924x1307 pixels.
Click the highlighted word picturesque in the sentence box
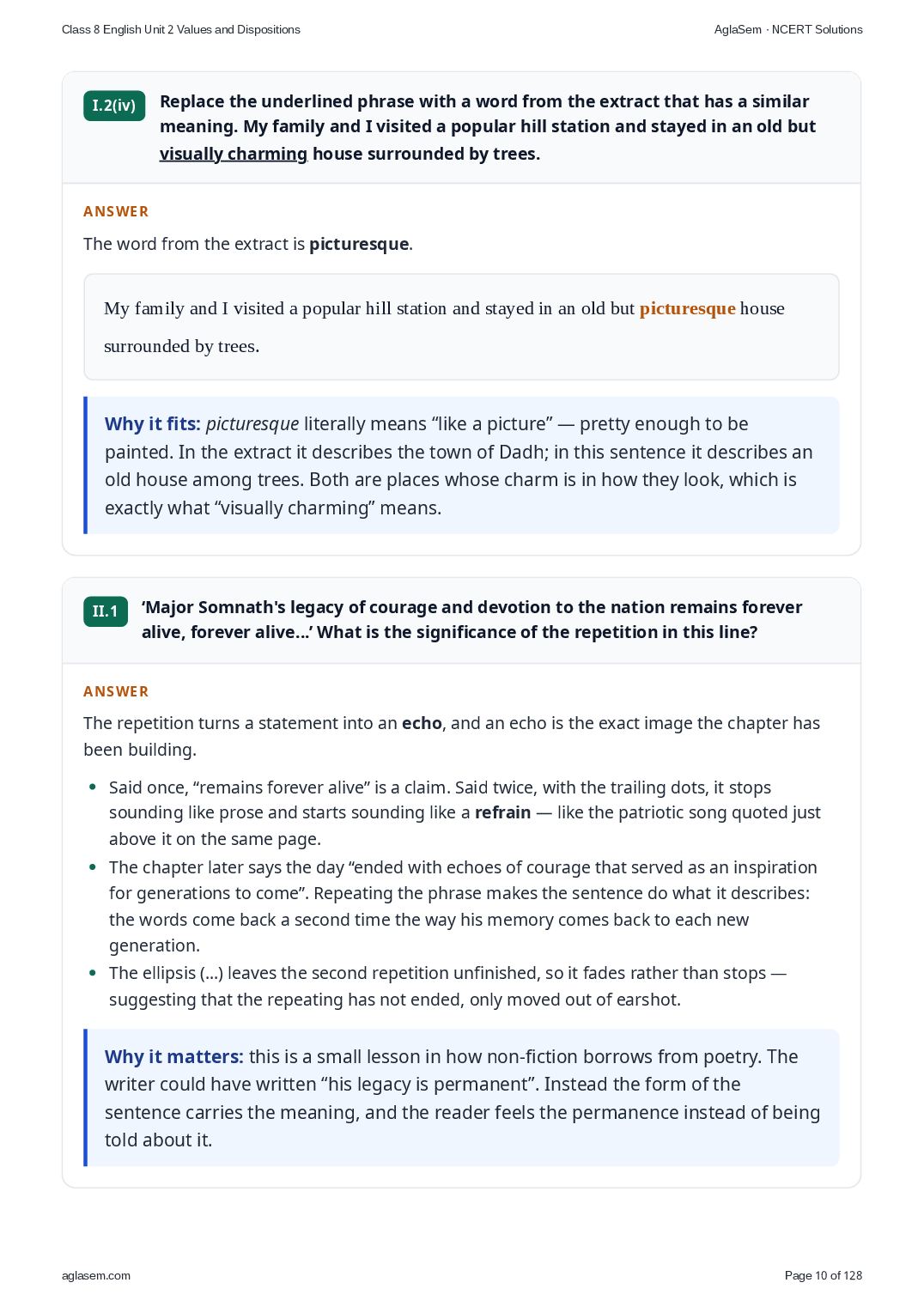(687, 308)
